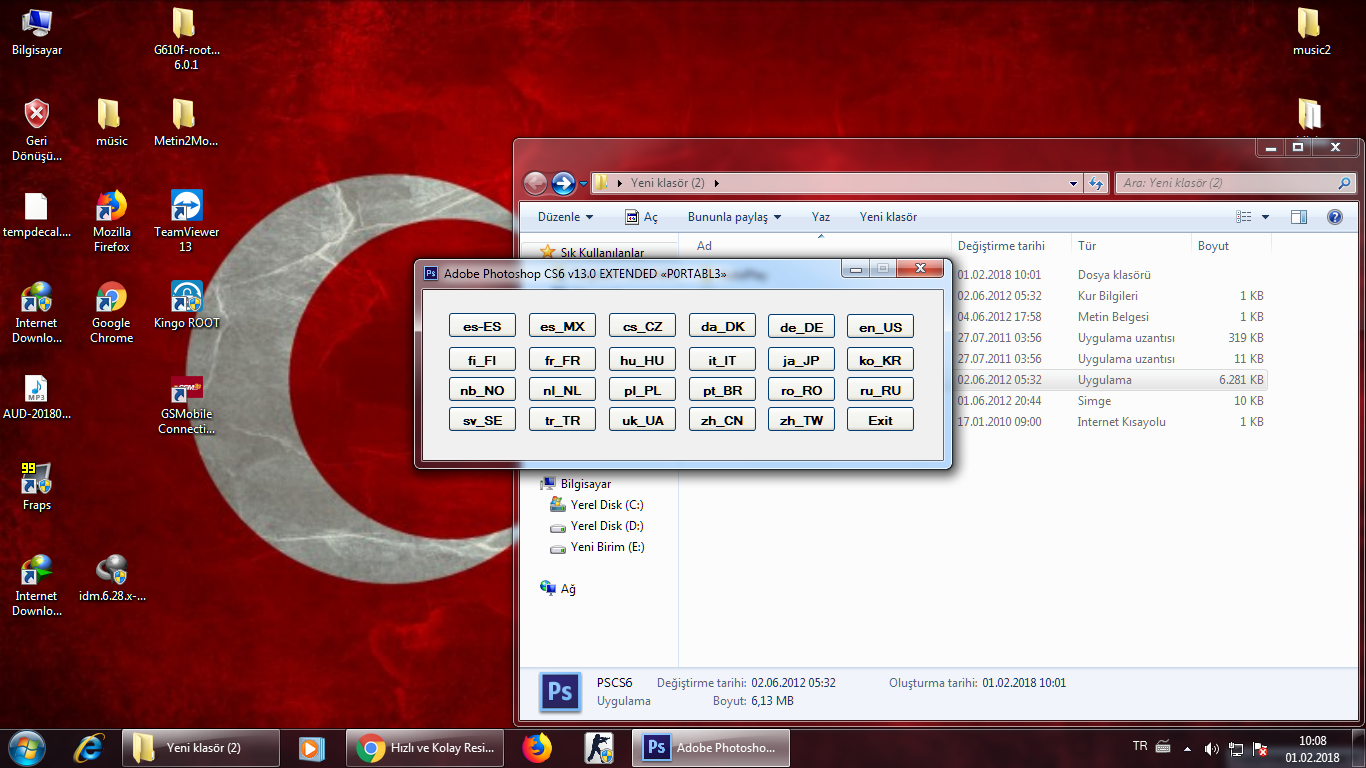The width and height of the screenshot is (1366, 768).
Task: Launch Internet Explorer from taskbar
Action: [89, 747]
